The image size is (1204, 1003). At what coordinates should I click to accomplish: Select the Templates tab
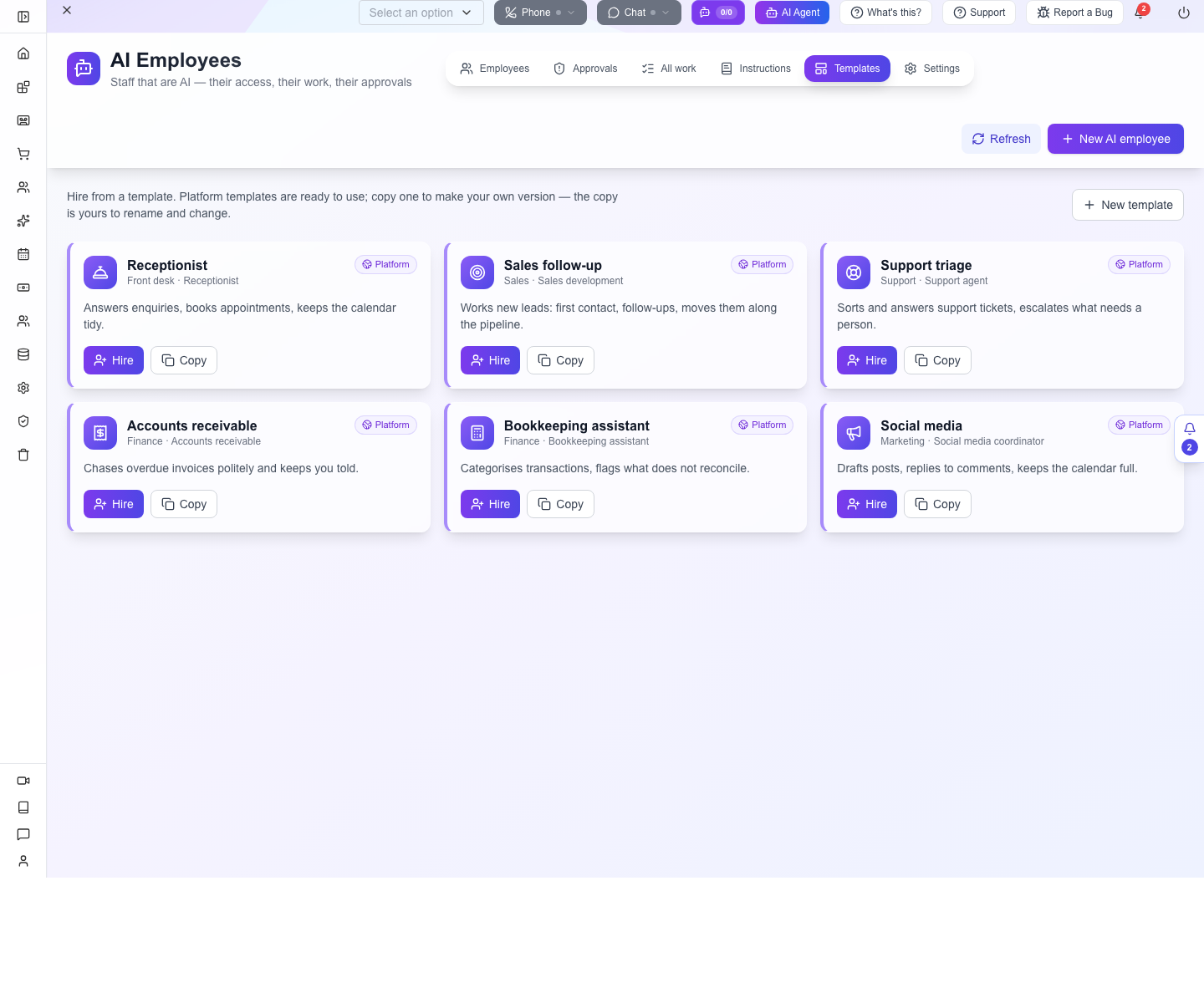point(847,69)
